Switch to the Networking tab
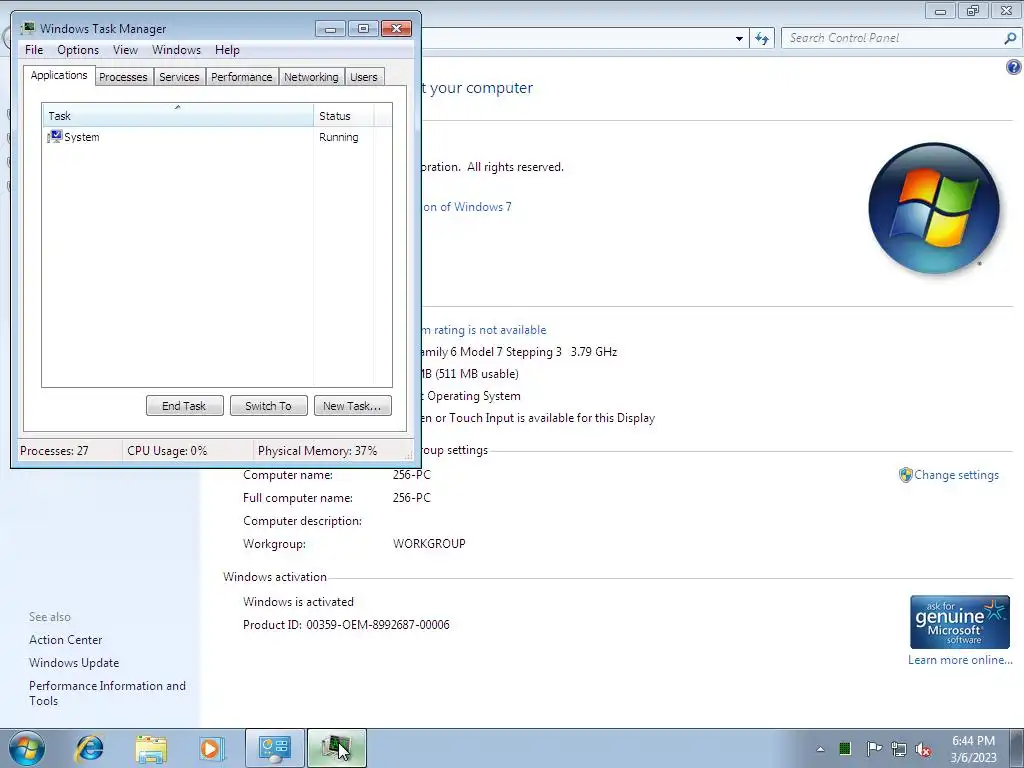Viewport: 1024px width, 768px height. 311,77
